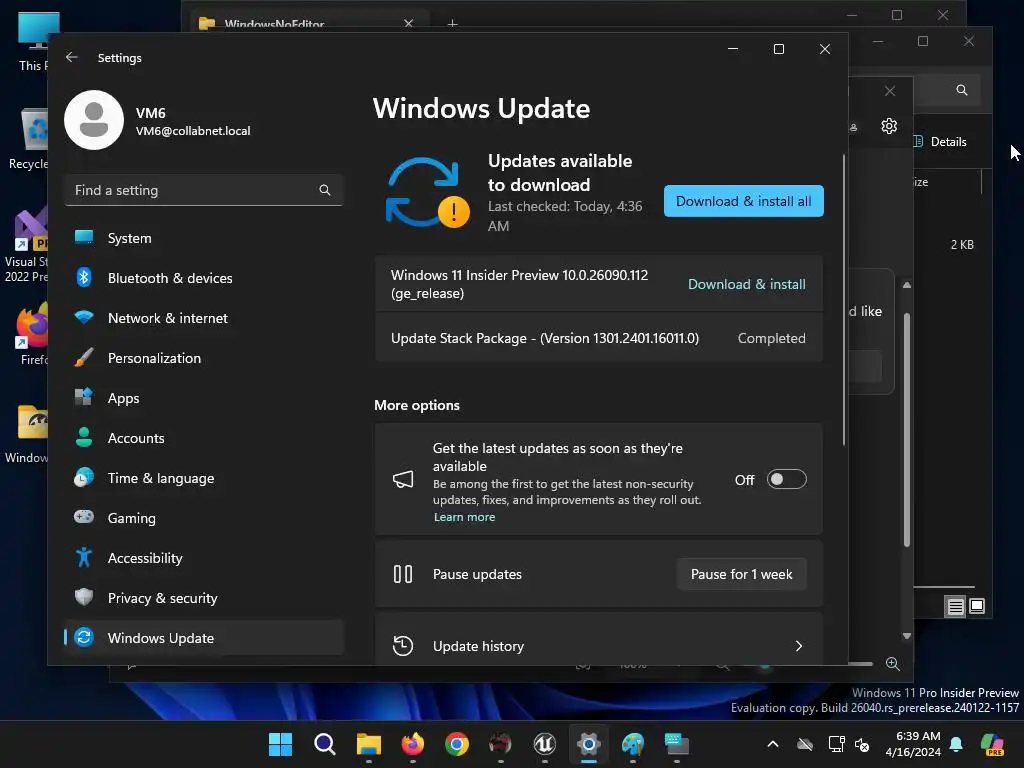Click the More options heading

417,405
